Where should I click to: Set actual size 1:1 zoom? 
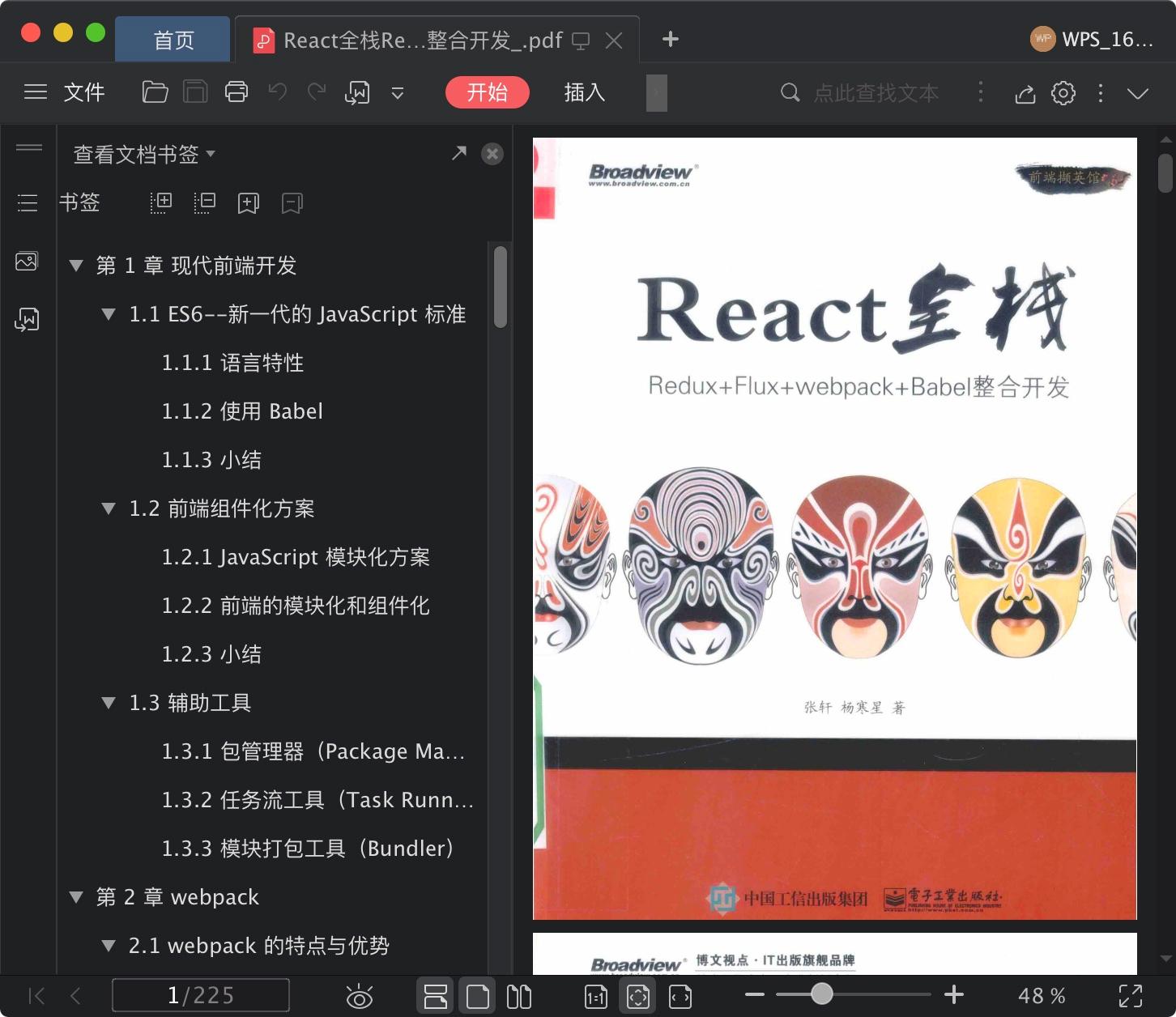[595, 996]
